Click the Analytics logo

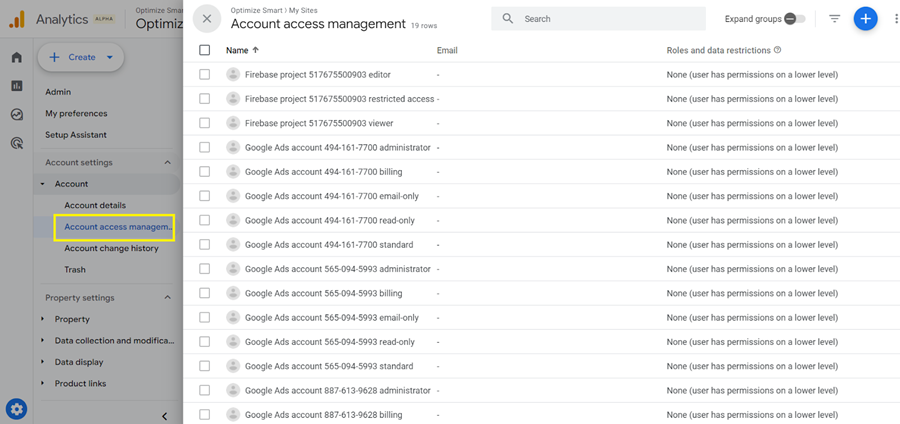[17, 20]
